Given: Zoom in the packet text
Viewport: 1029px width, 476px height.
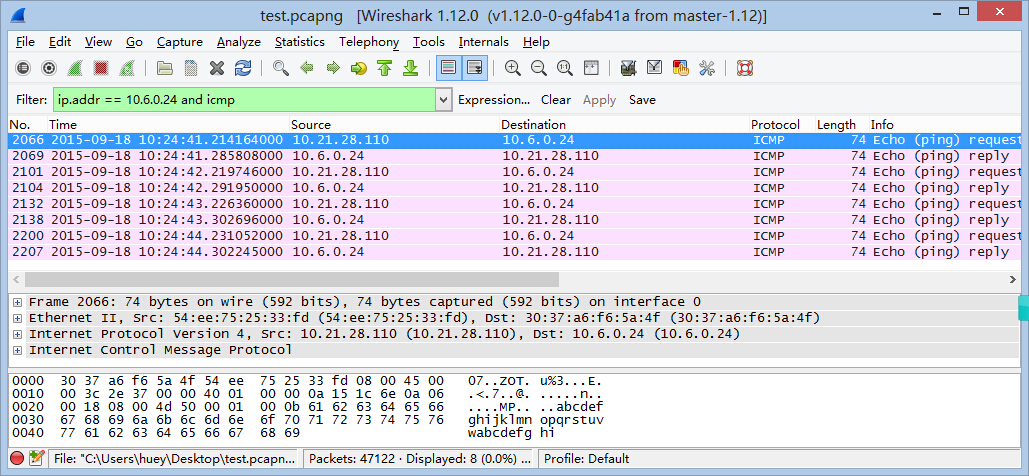Looking at the screenshot, I should pos(513,68).
